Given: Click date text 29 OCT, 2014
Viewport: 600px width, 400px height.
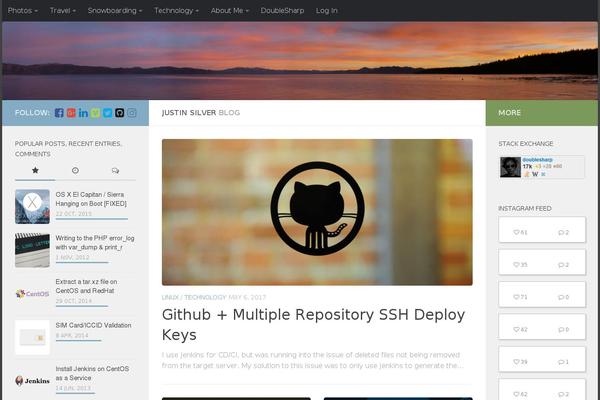Looking at the screenshot, I should click(74, 301).
